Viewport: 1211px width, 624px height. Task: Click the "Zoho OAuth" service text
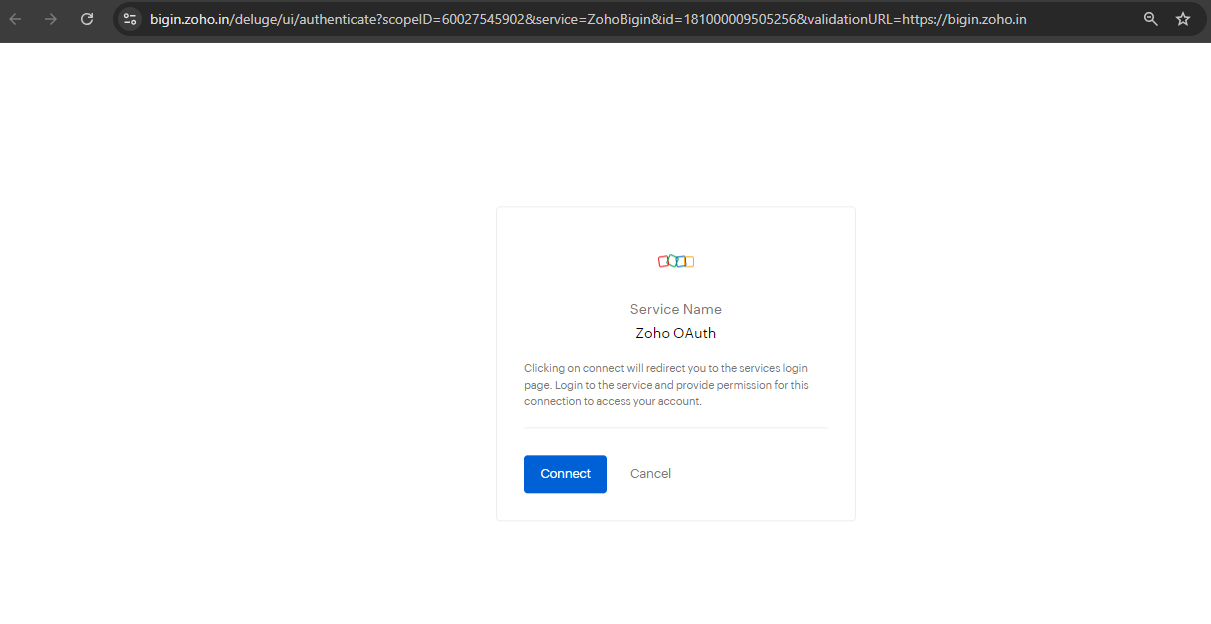(x=676, y=334)
